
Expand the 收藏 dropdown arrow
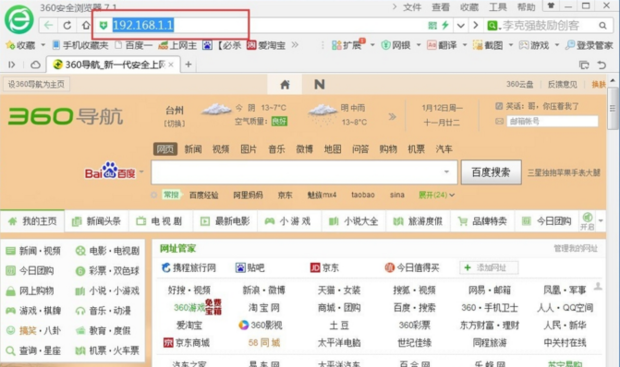[x=43, y=45]
